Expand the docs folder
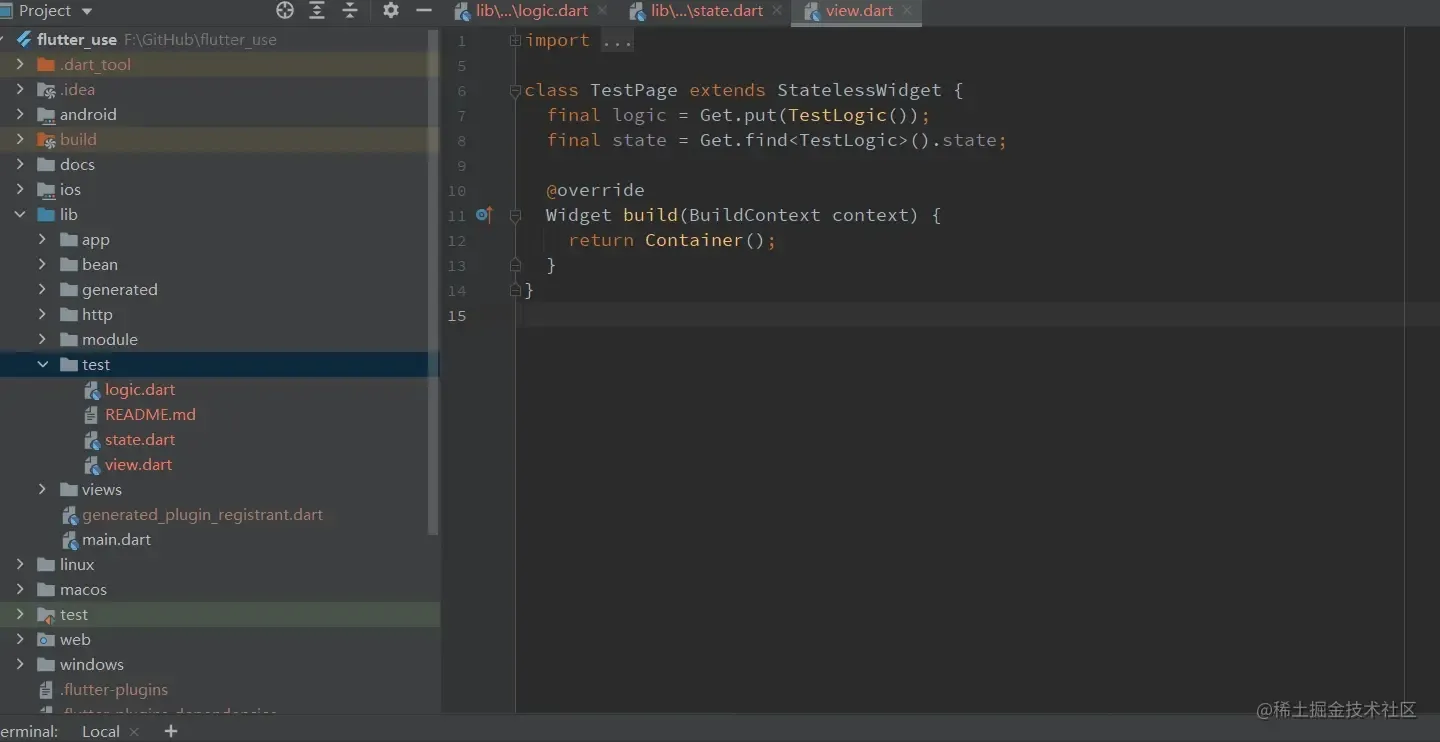 coord(20,164)
